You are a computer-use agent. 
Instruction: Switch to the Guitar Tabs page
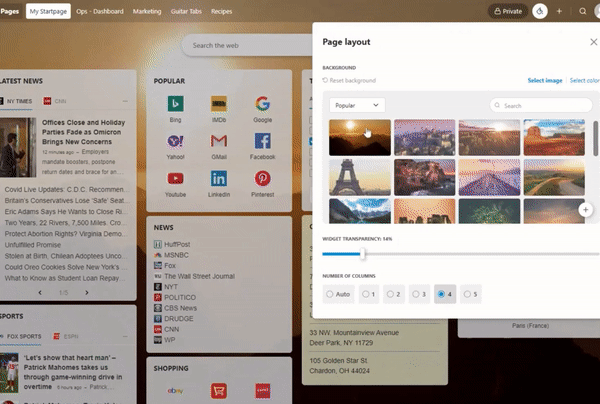186,11
